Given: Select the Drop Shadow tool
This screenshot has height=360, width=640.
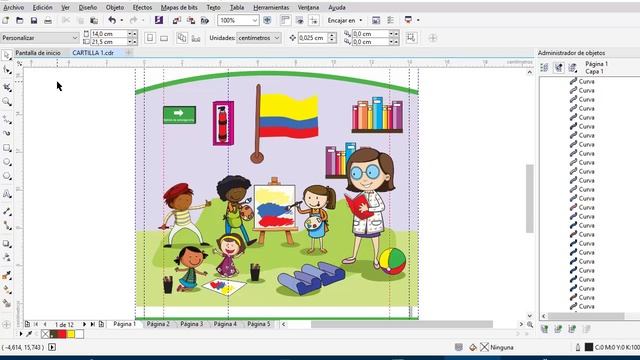Looking at the screenshot, I should 7,244.
